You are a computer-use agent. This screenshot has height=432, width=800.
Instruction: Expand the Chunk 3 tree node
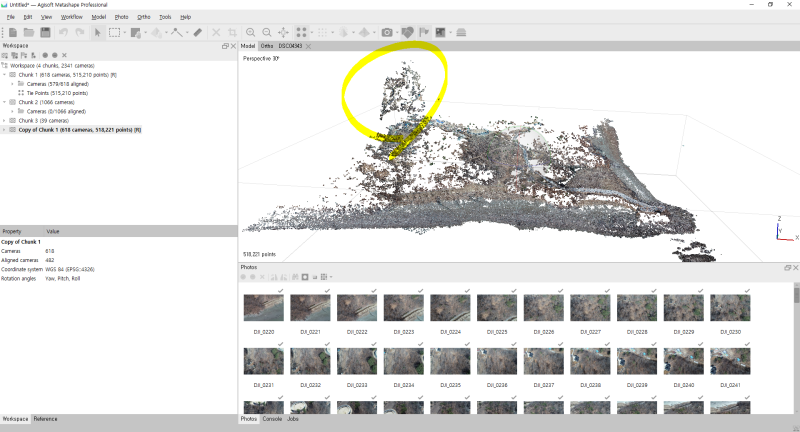[5, 120]
